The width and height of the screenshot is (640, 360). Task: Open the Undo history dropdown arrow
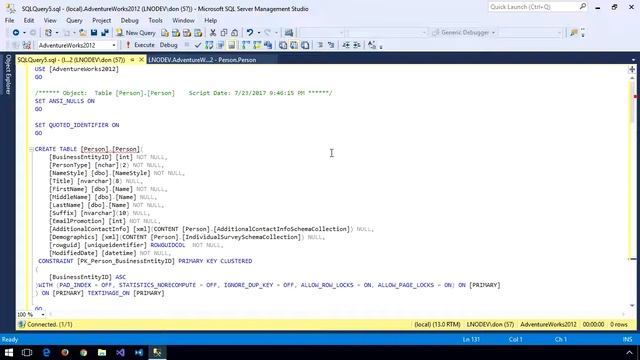click(259, 33)
